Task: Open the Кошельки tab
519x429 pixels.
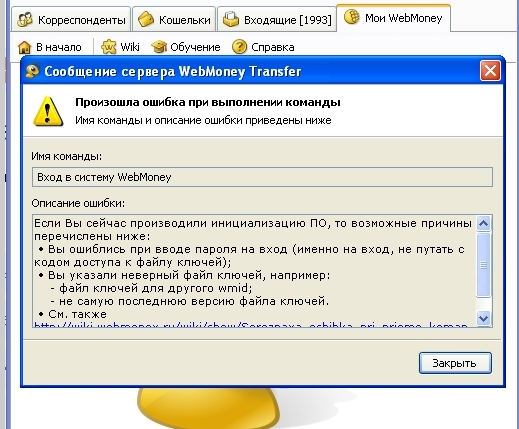Action: (174, 19)
